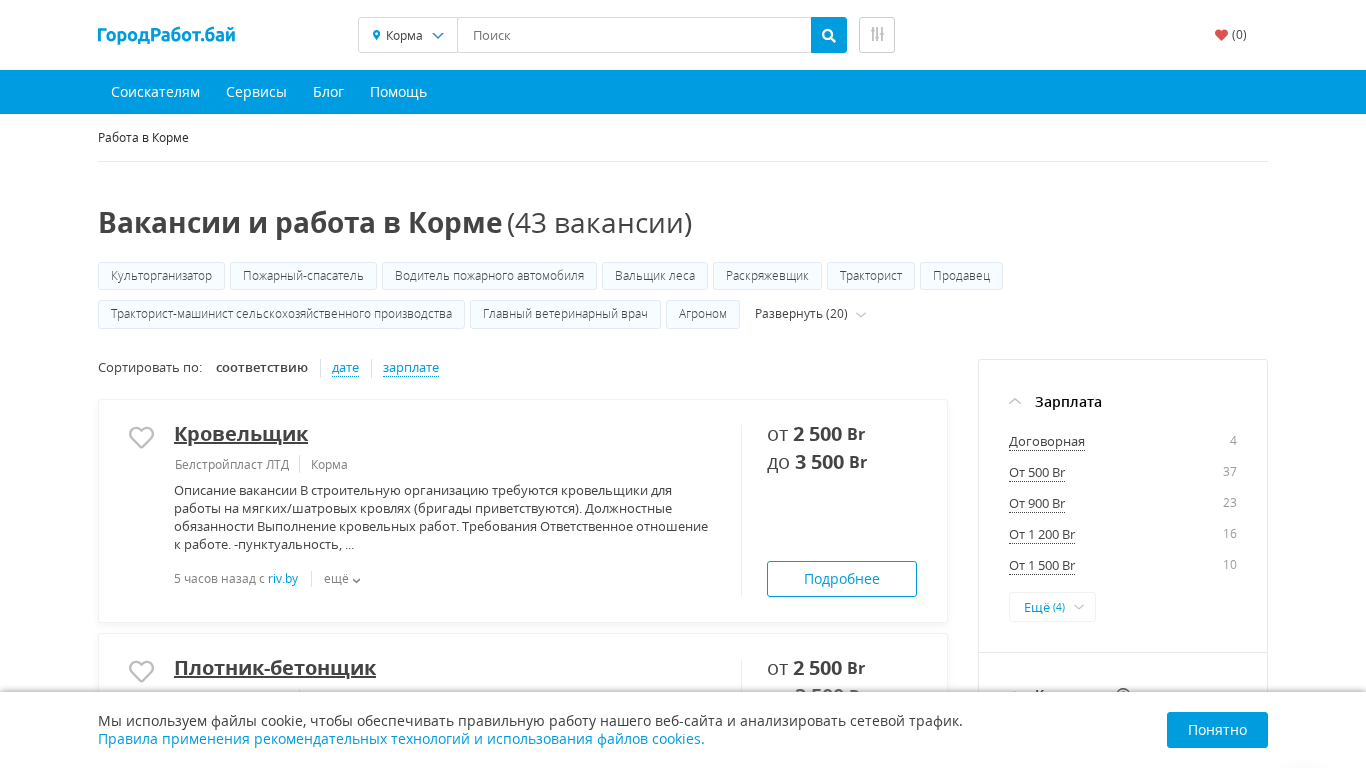Open riv.by source link
Image resolution: width=1366 pixels, height=768 pixels.
(283, 579)
